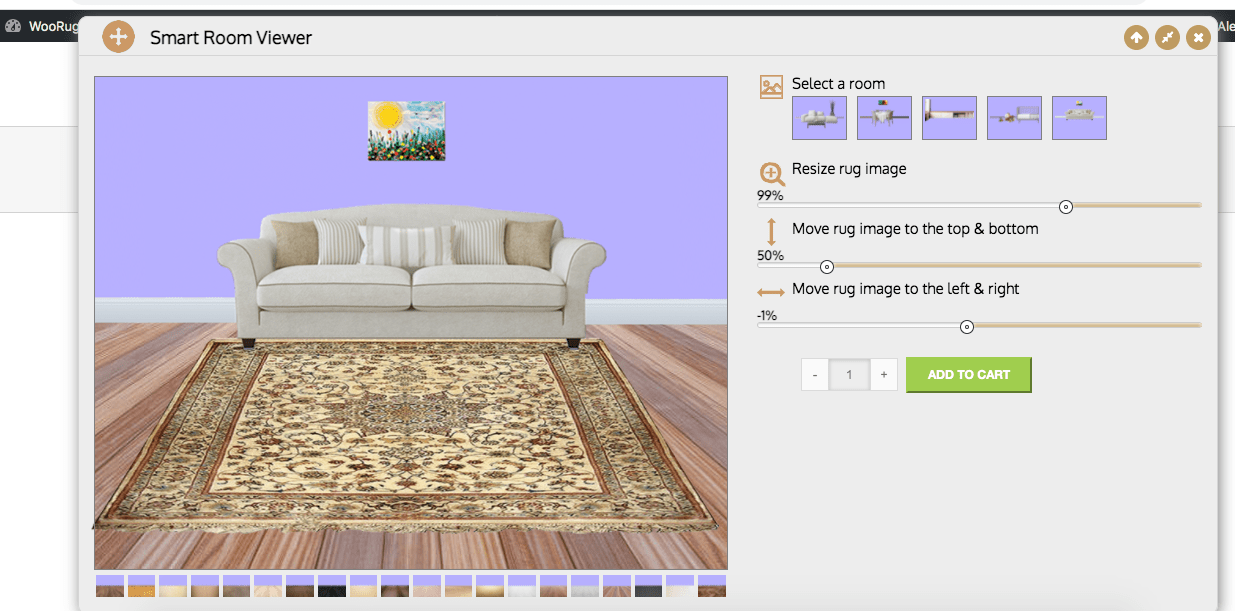Click the Resize rug image slider handle at 99%

1065,206
